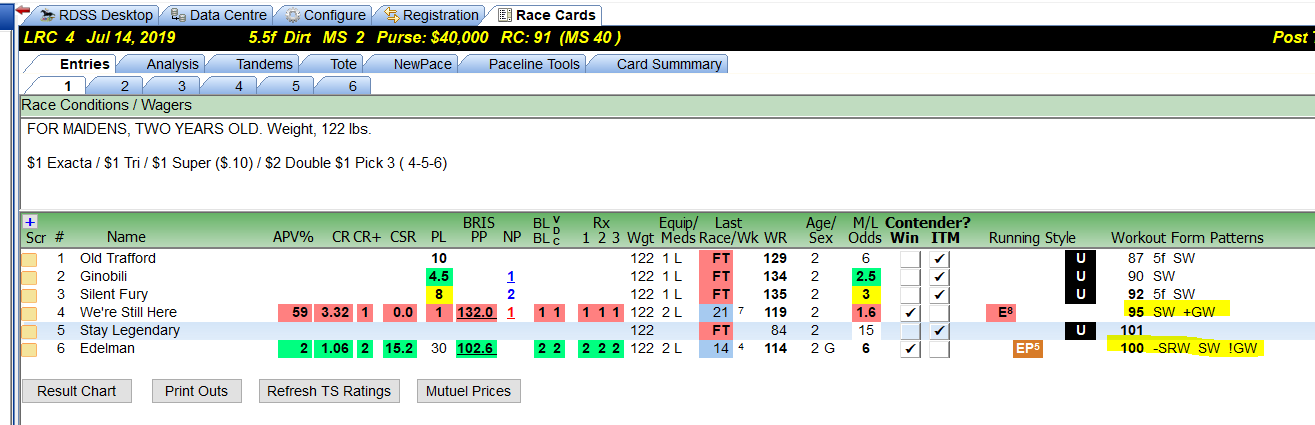Click the horse name Edelman

point(107,349)
